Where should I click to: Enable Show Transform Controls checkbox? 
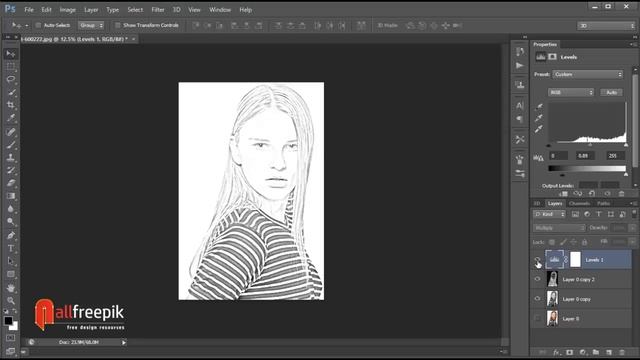pyautogui.click(x=118, y=25)
